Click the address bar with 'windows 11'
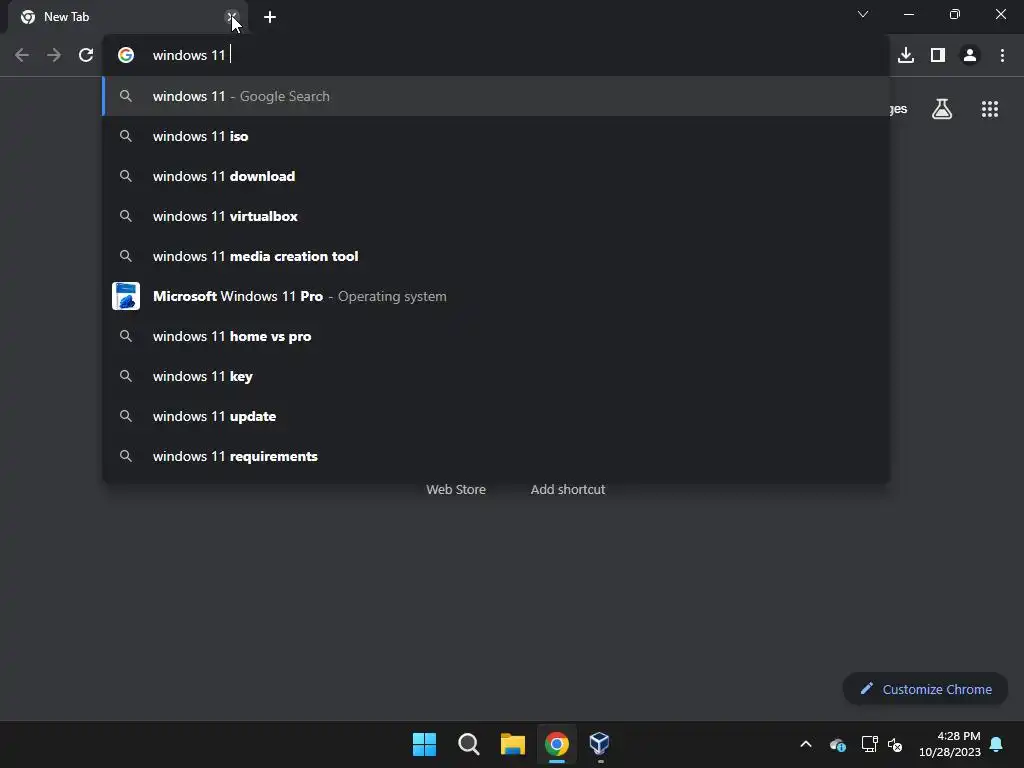 [496, 55]
